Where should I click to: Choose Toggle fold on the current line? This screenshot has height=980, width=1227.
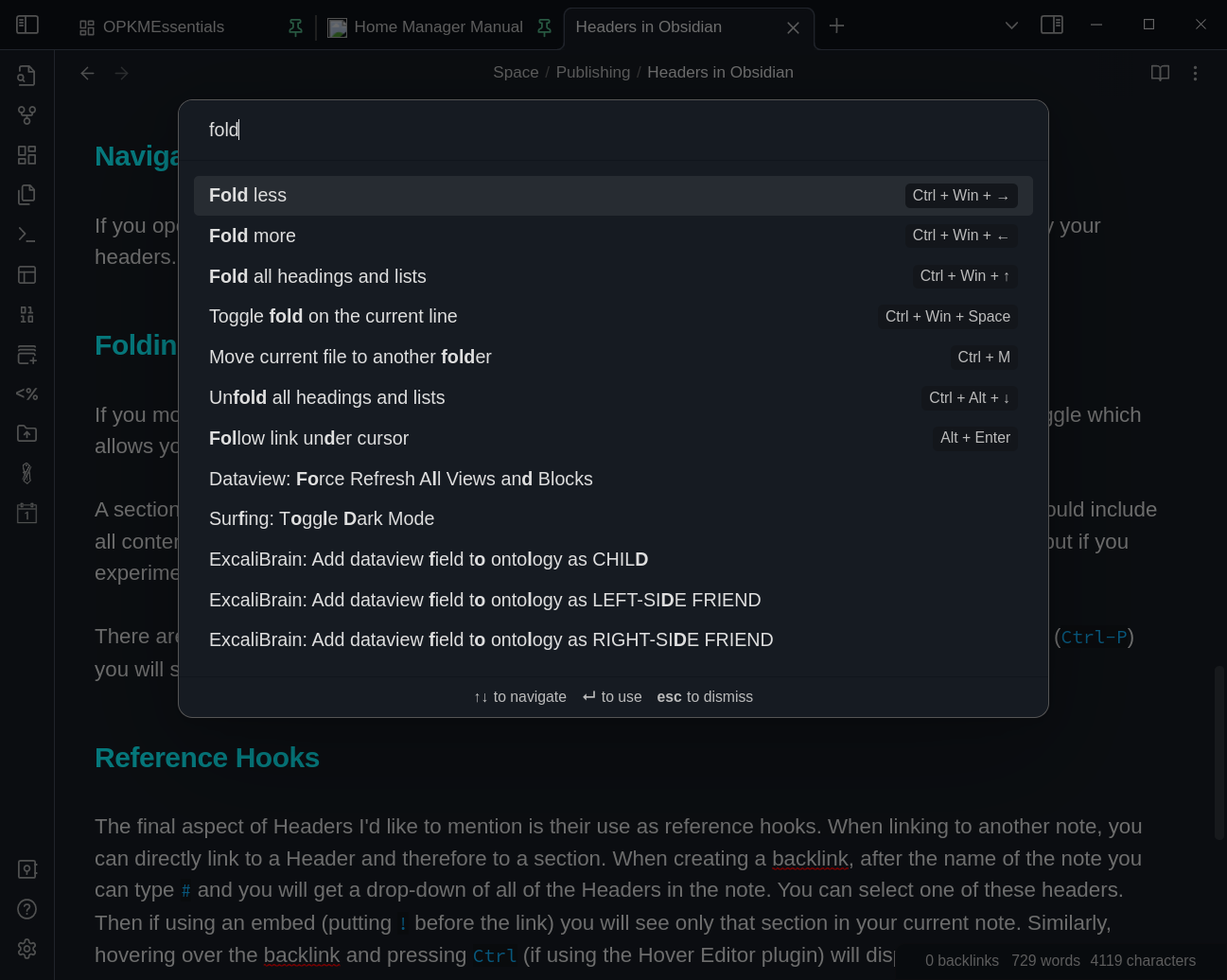[613, 316]
